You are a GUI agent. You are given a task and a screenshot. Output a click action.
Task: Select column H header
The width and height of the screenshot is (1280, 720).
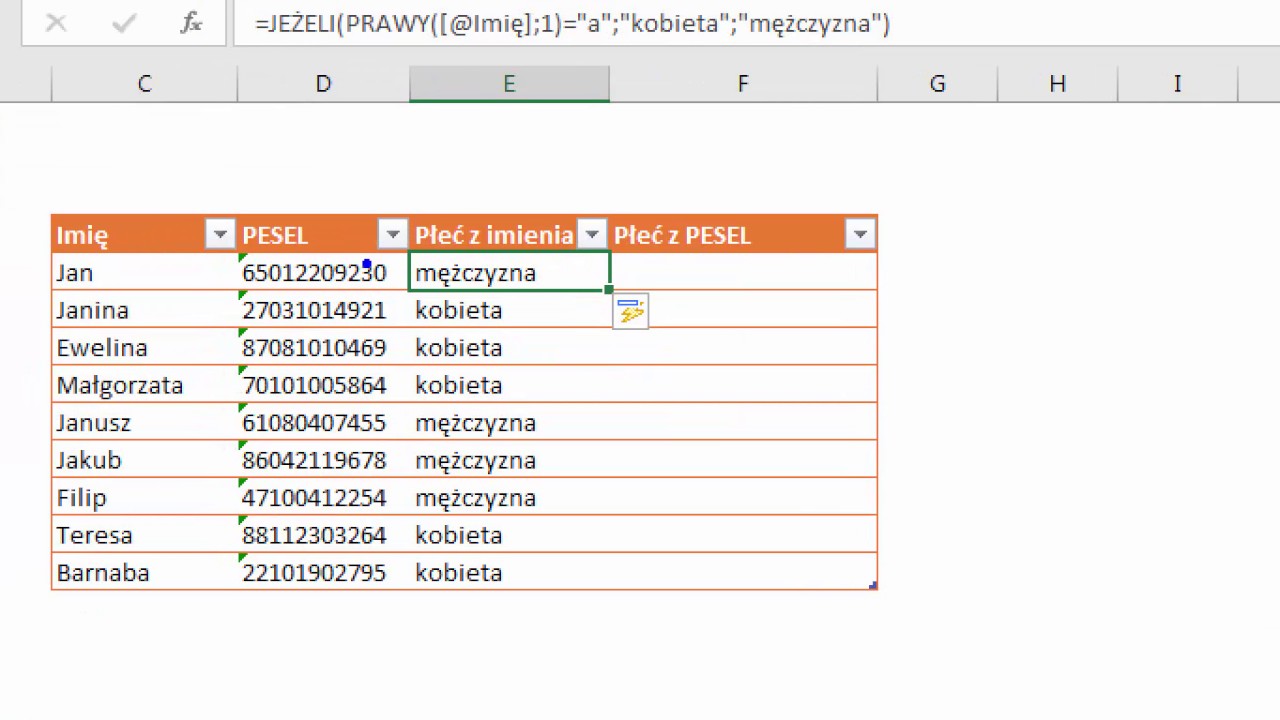click(x=1057, y=84)
